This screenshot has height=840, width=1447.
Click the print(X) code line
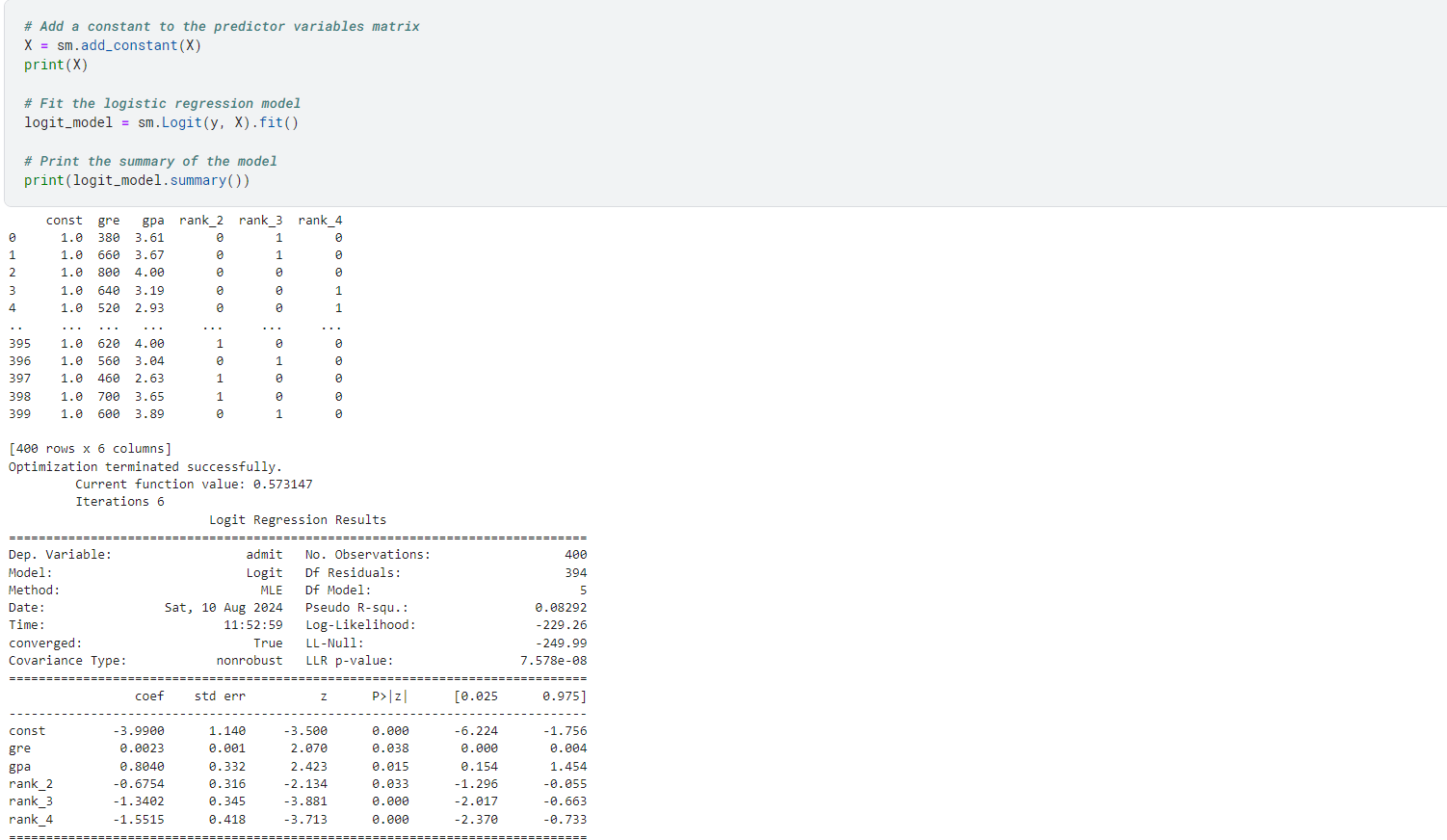click(x=56, y=65)
